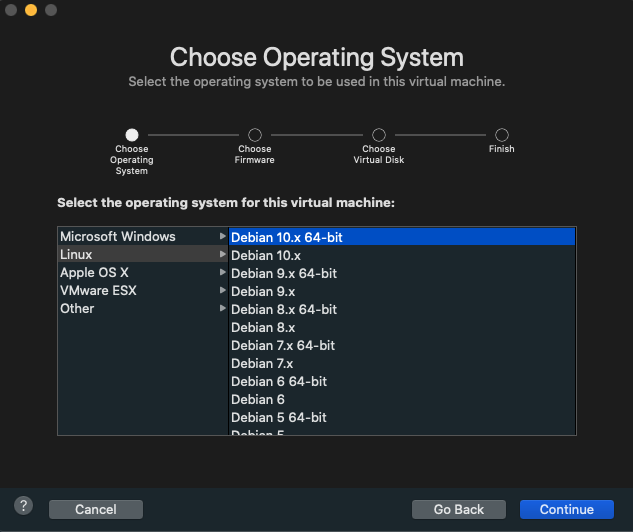The height and width of the screenshot is (532, 633).
Task: Expand the VMware ESX category arrow
Action: click(x=222, y=291)
